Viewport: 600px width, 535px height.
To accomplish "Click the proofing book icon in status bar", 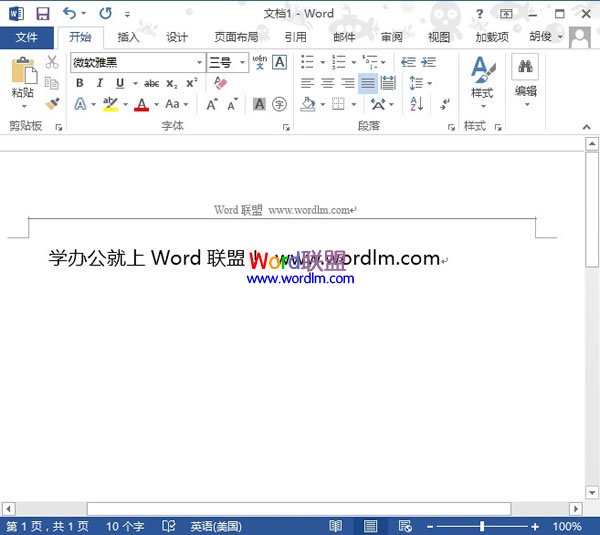I will [168, 526].
